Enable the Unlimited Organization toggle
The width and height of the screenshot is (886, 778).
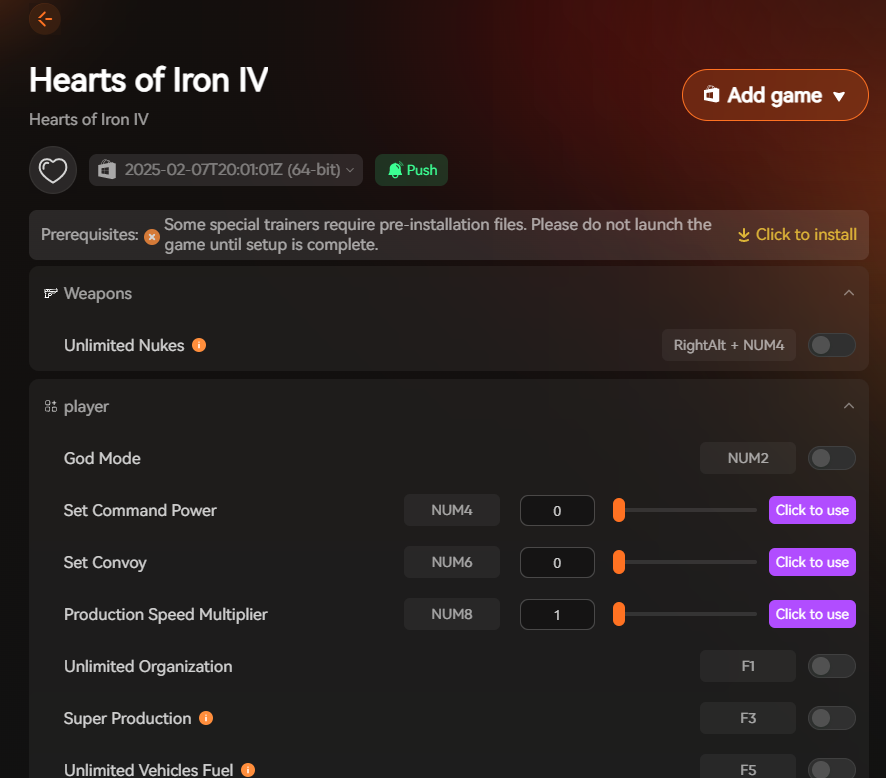831,666
